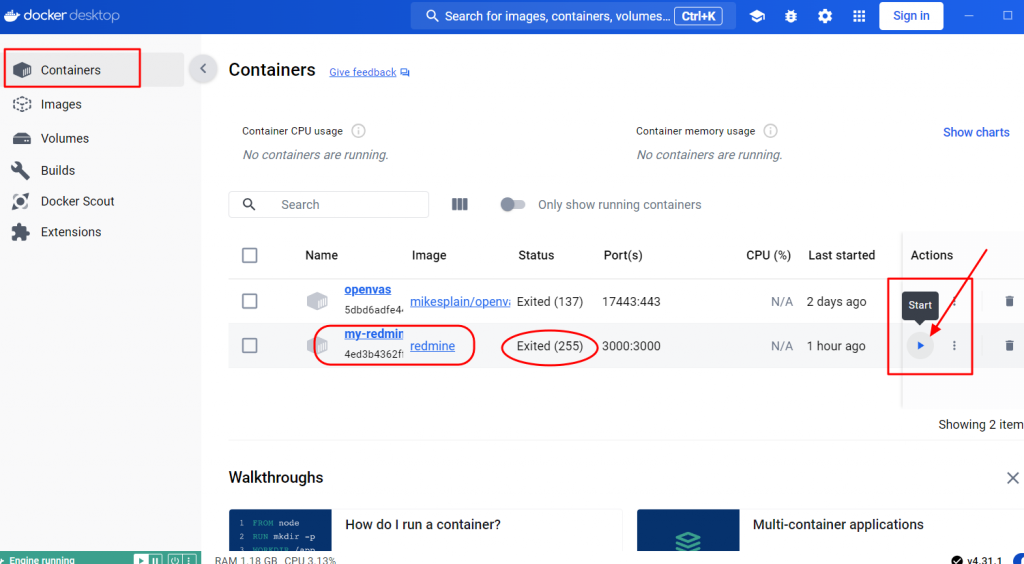Image resolution: width=1024 pixels, height=564 pixels.
Task: Open the Containers section label in sidebar
Action: [x=71, y=70]
